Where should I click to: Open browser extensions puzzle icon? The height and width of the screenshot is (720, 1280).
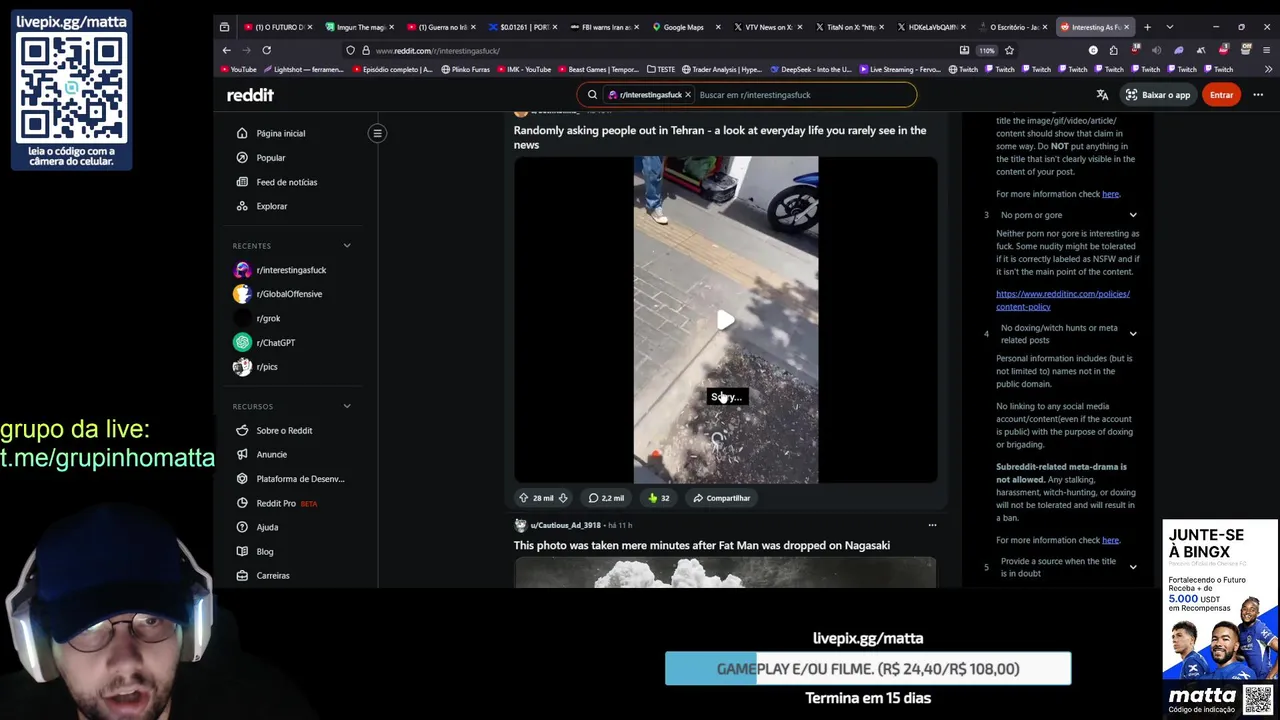click(x=1114, y=50)
